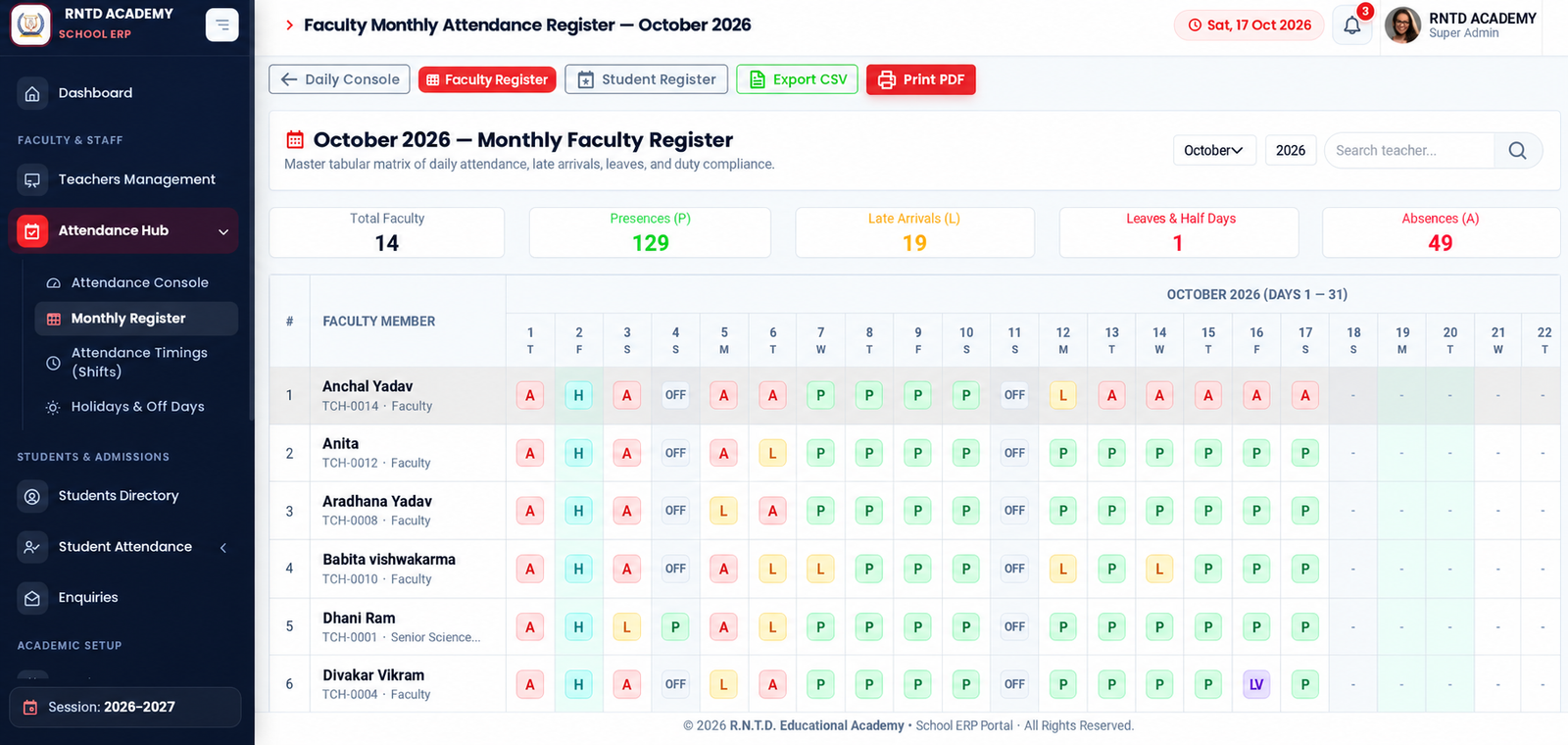Open Holidays & Off Days menu item
Screen dimensions: 1568x745
click(x=136, y=407)
